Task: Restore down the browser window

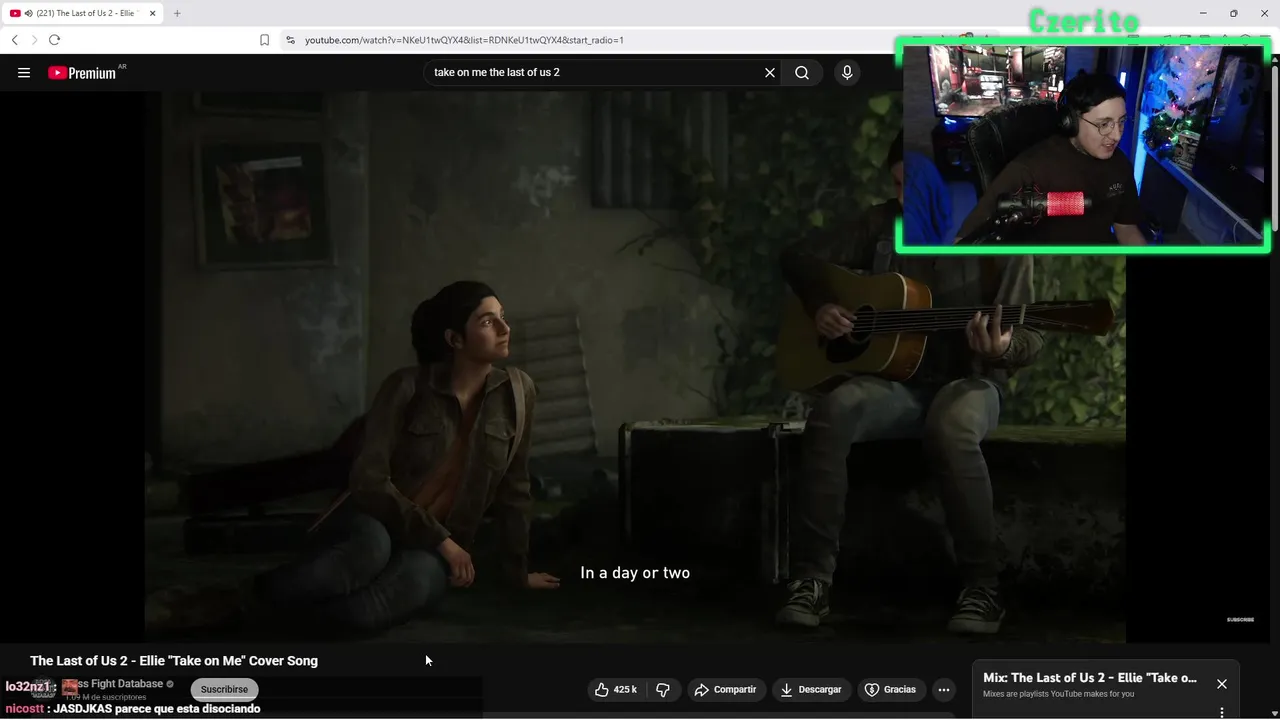Action: pos(1233,13)
